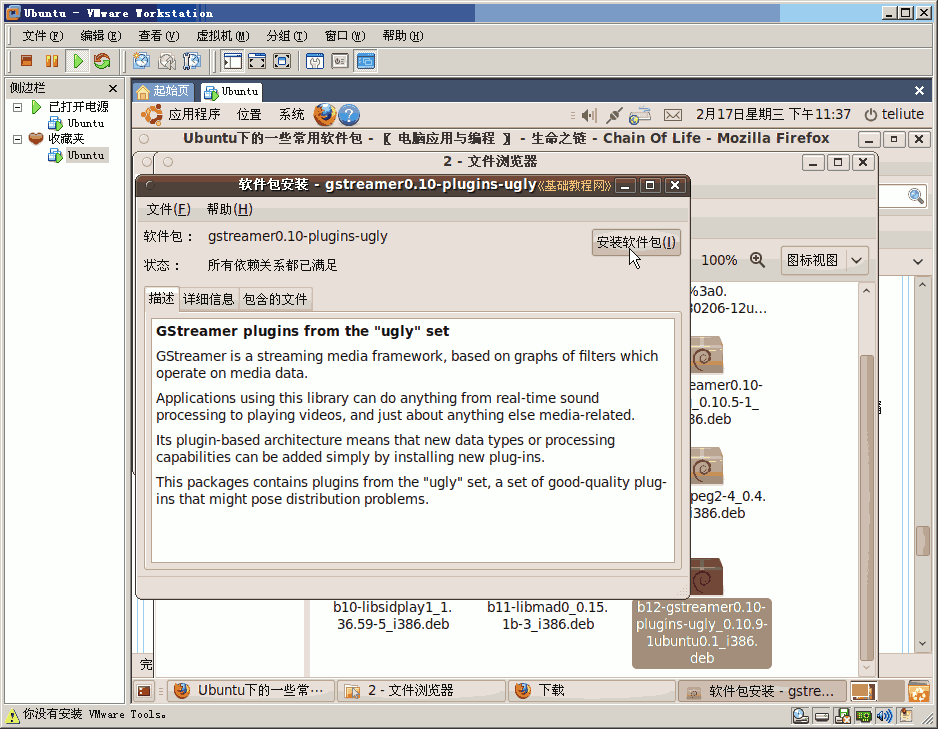Click the console view toolbar icon
938x729 pixels.
tap(366, 61)
